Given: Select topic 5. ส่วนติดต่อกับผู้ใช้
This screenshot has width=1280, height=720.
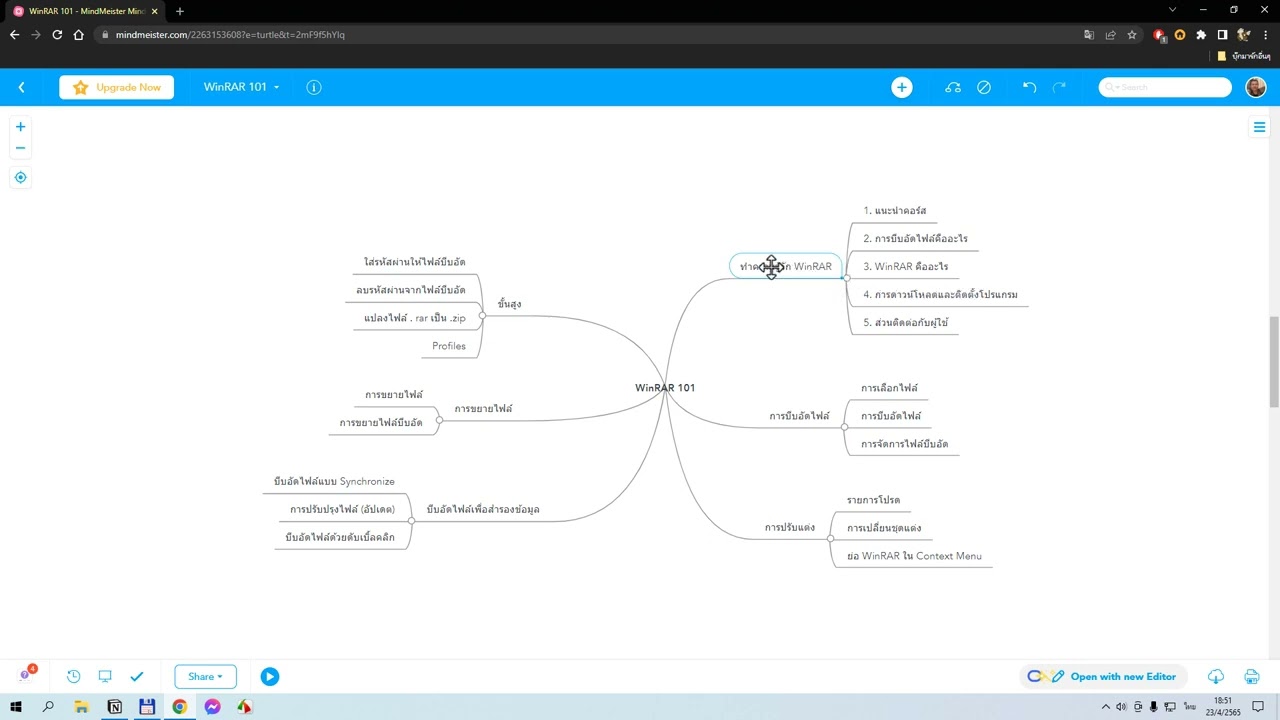Looking at the screenshot, I should click(906, 323).
